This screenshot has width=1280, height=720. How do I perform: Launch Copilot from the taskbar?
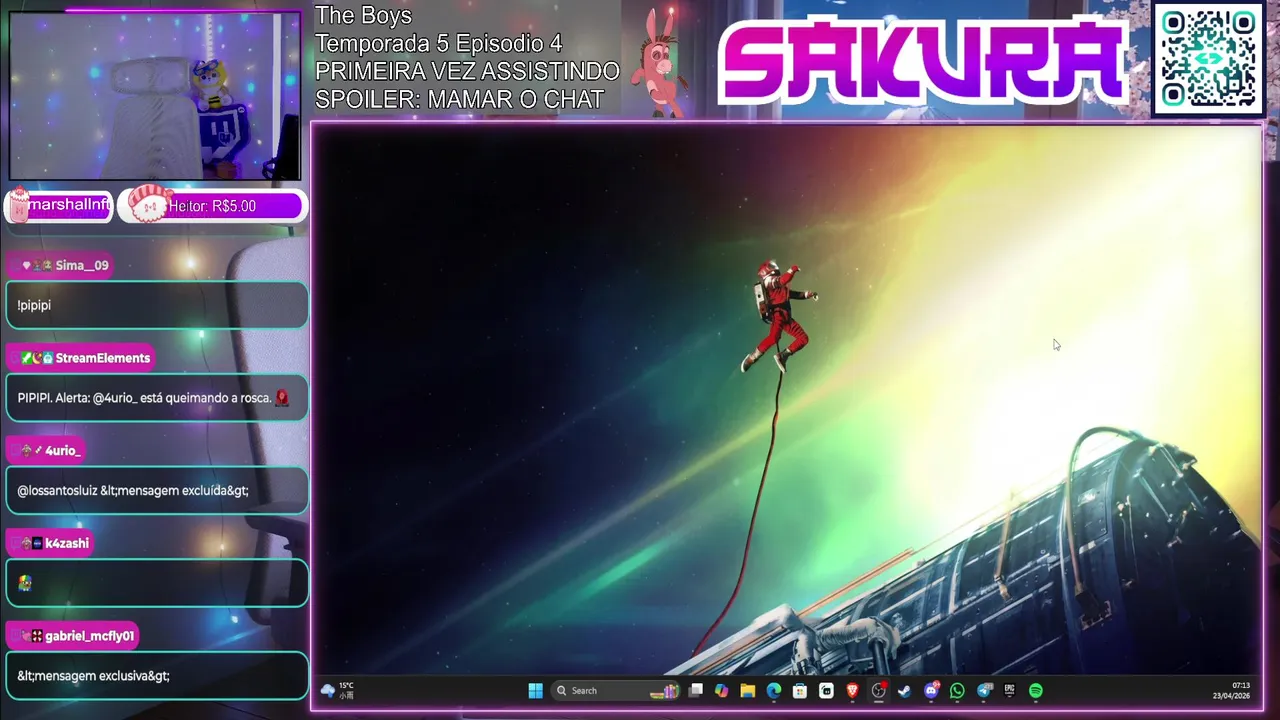coord(721,690)
